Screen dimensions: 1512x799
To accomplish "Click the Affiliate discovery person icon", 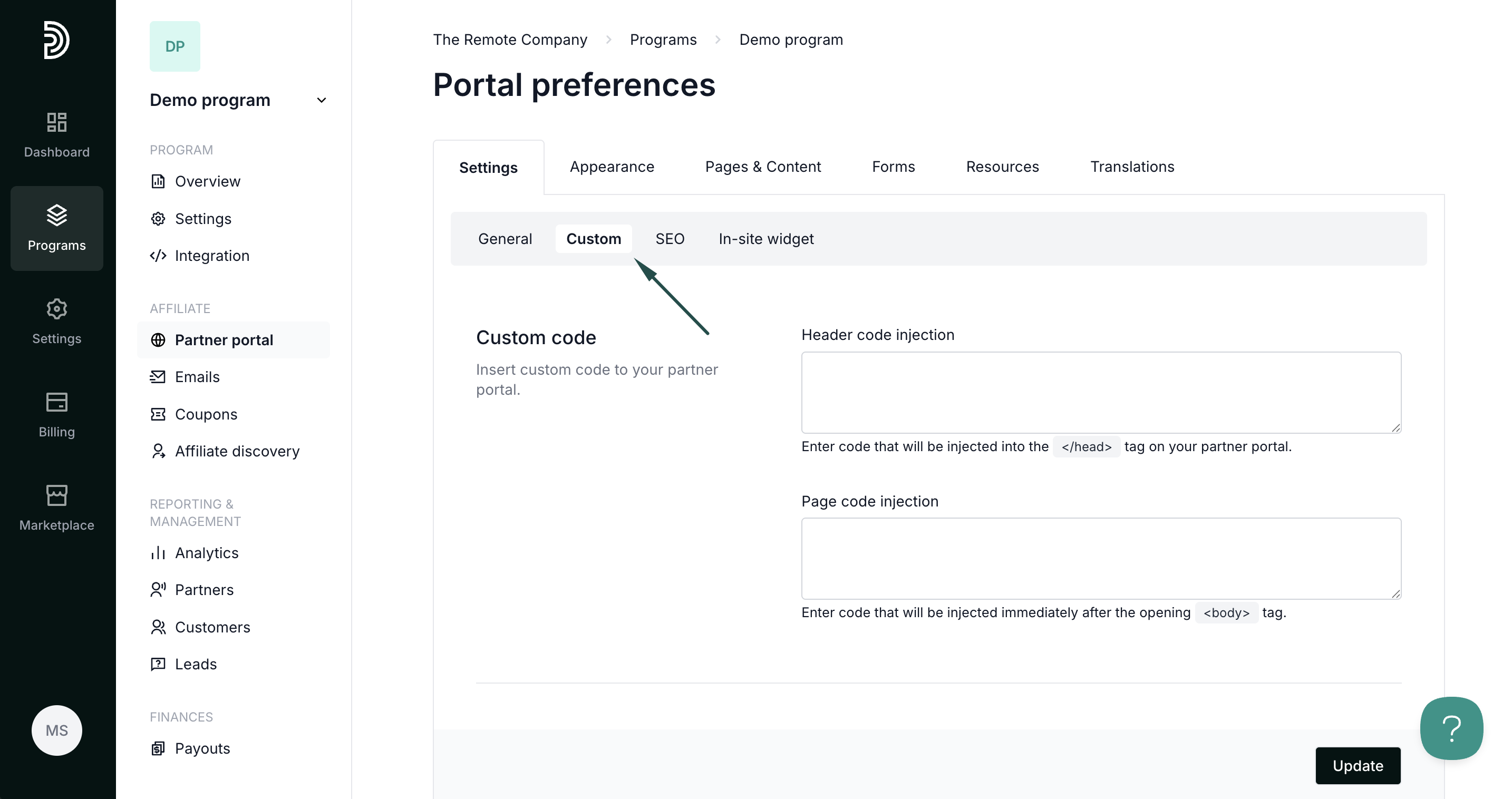I will tap(158, 451).
